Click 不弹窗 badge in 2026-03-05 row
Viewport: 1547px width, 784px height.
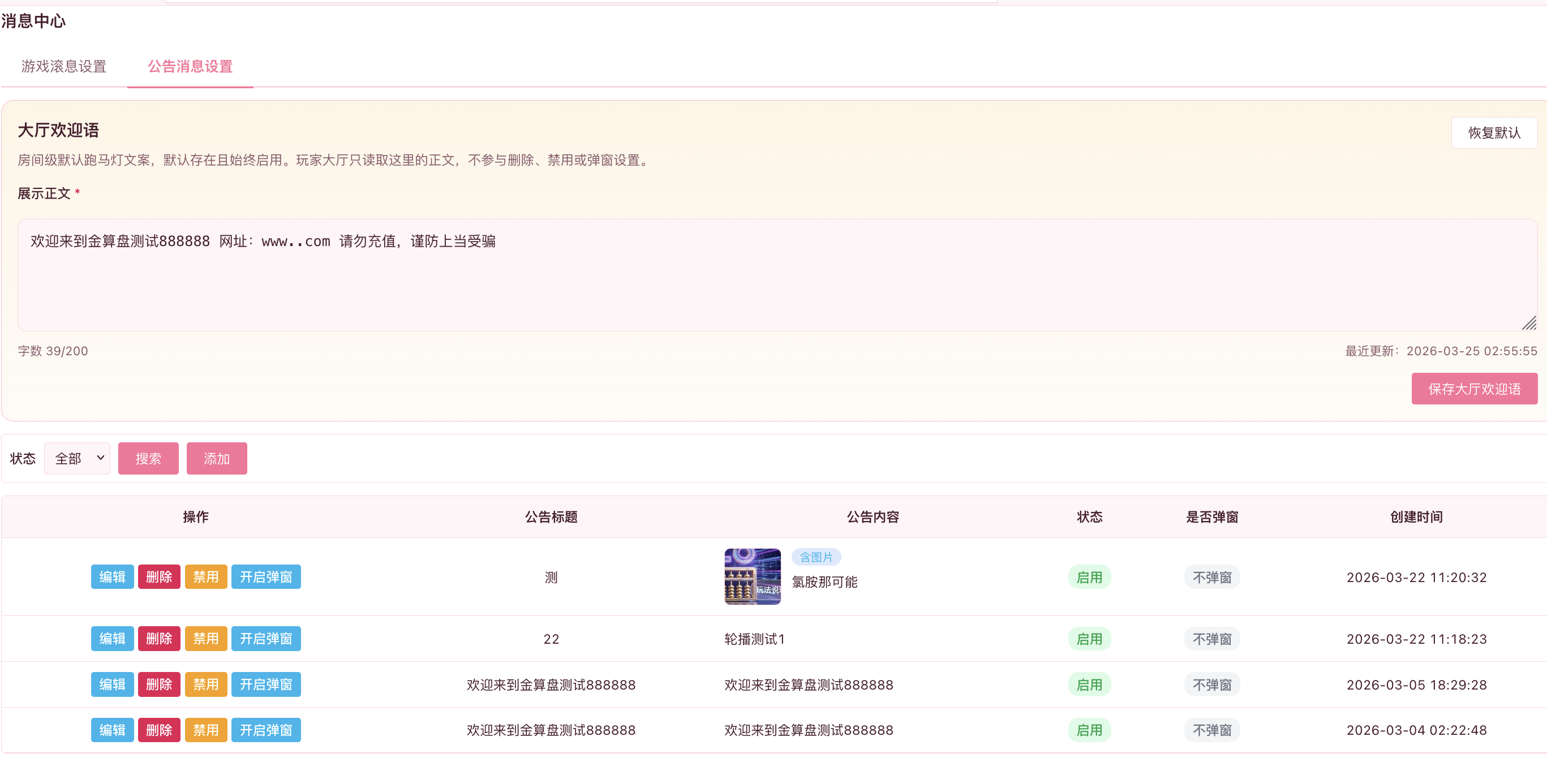[1212, 684]
